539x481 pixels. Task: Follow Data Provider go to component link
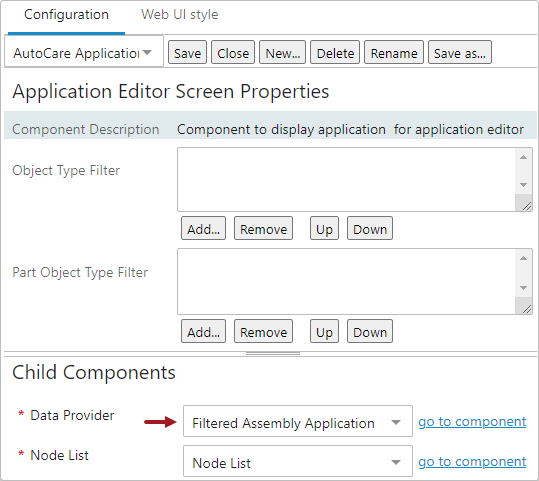point(472,422)
